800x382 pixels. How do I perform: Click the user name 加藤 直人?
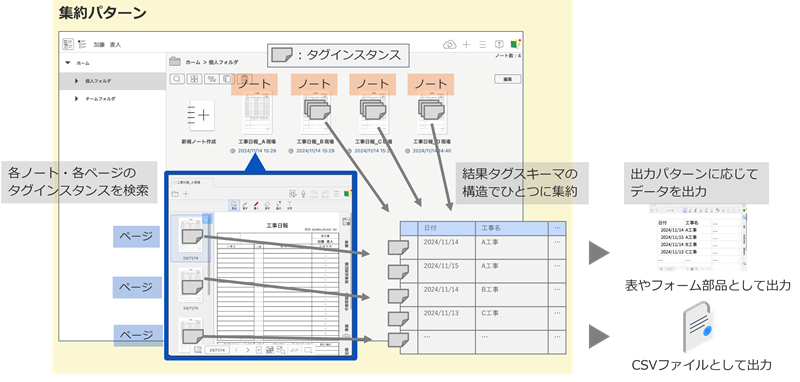coord(108,45)
